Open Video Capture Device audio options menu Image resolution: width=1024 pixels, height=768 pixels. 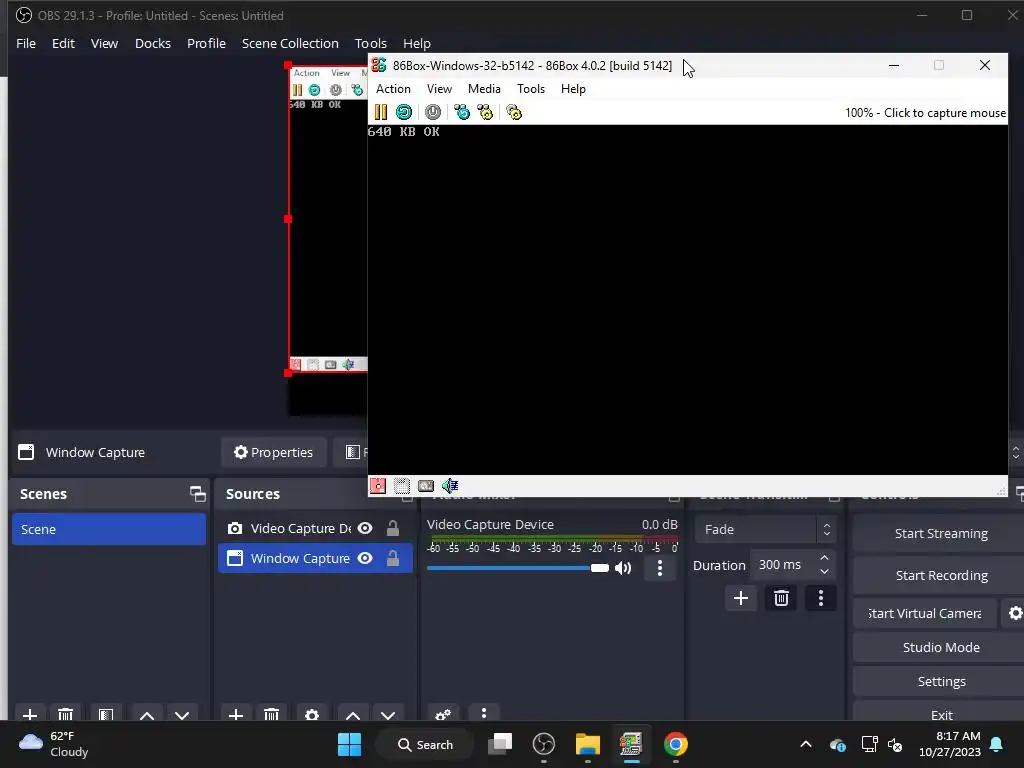(660, 568)
